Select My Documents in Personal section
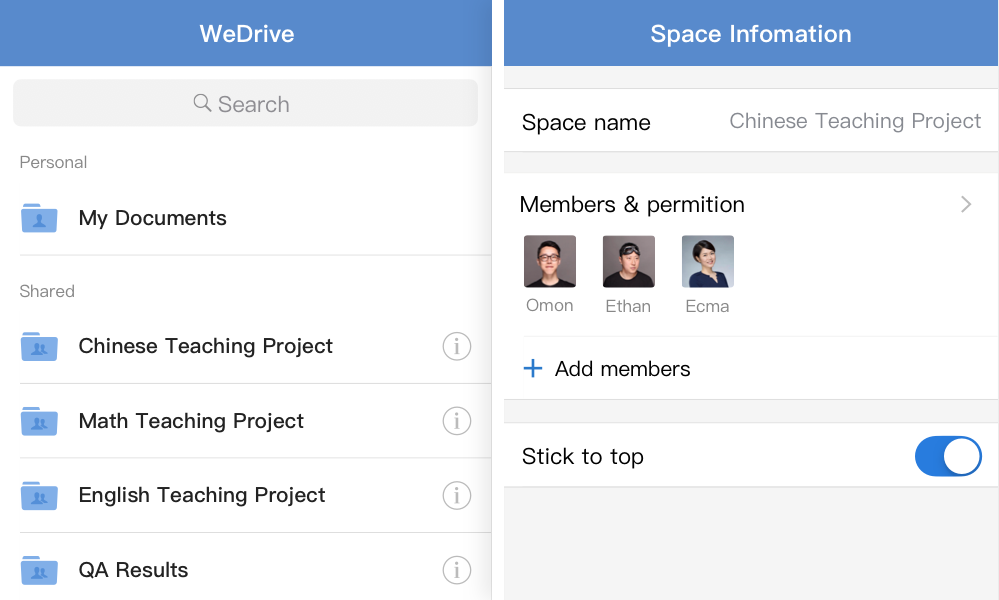 pyautogui.click(x=153, y=218)
